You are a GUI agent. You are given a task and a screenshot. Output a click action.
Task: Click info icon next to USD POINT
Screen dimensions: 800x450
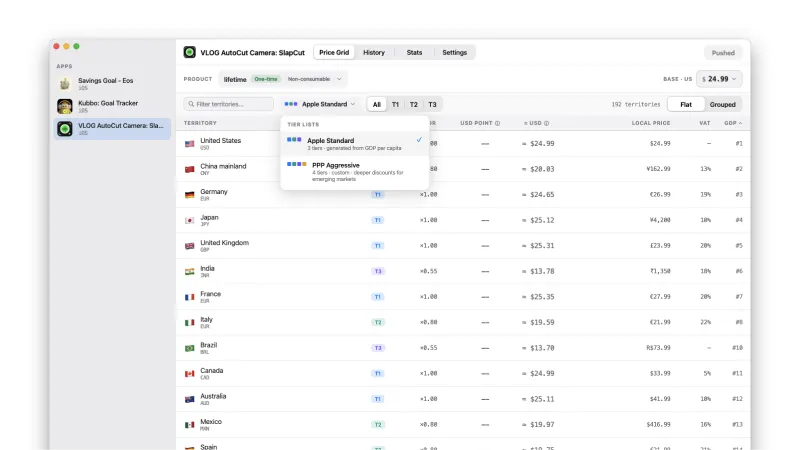(497, 123)
